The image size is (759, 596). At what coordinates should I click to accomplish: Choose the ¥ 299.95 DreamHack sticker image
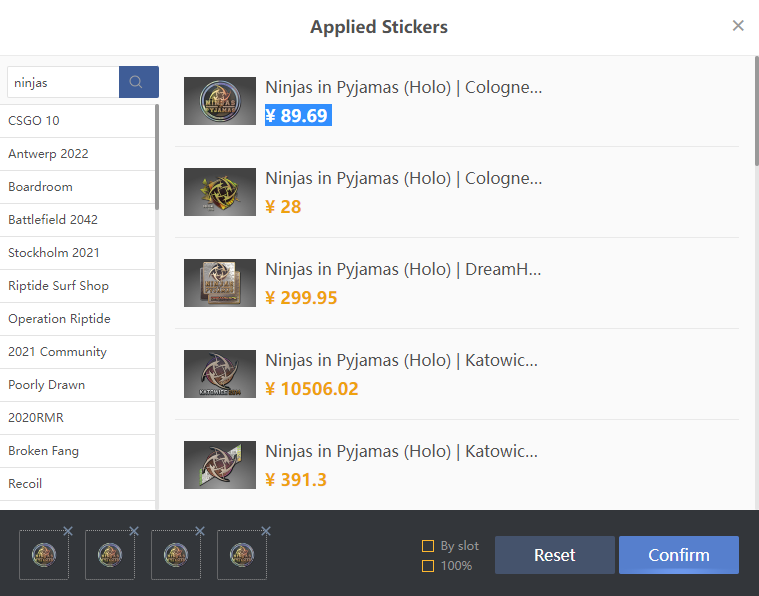(220, 283)
